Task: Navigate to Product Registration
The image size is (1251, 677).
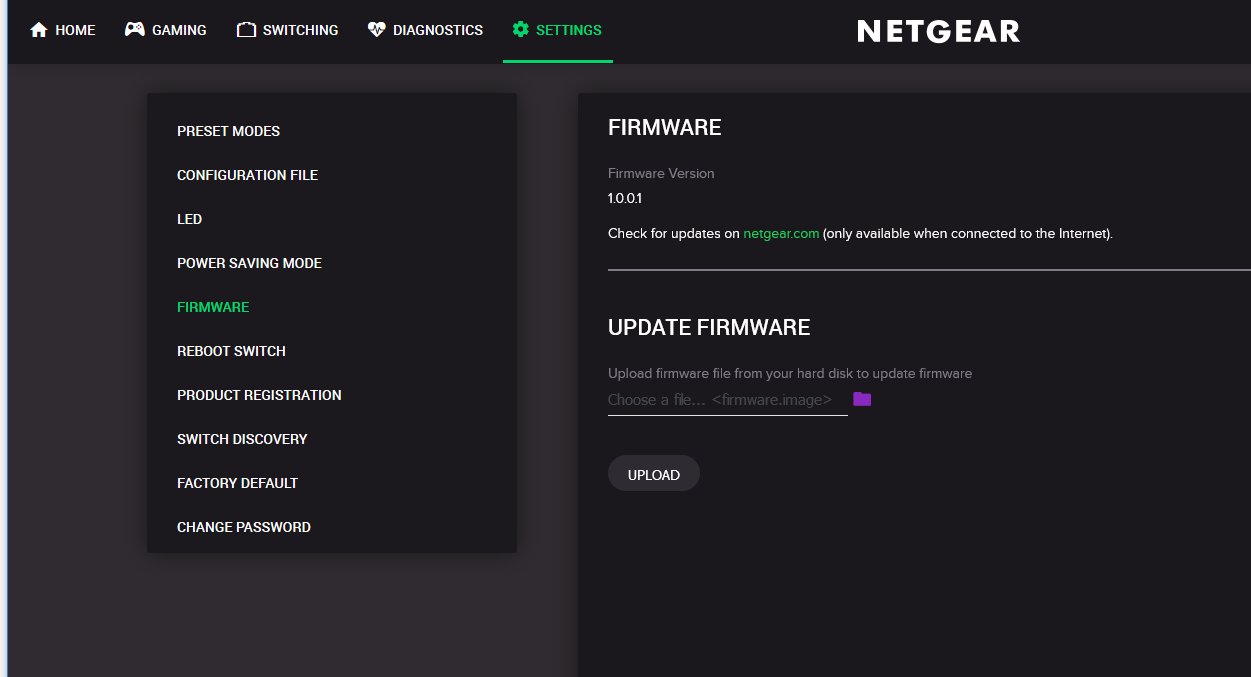Action: coord(259,395)
